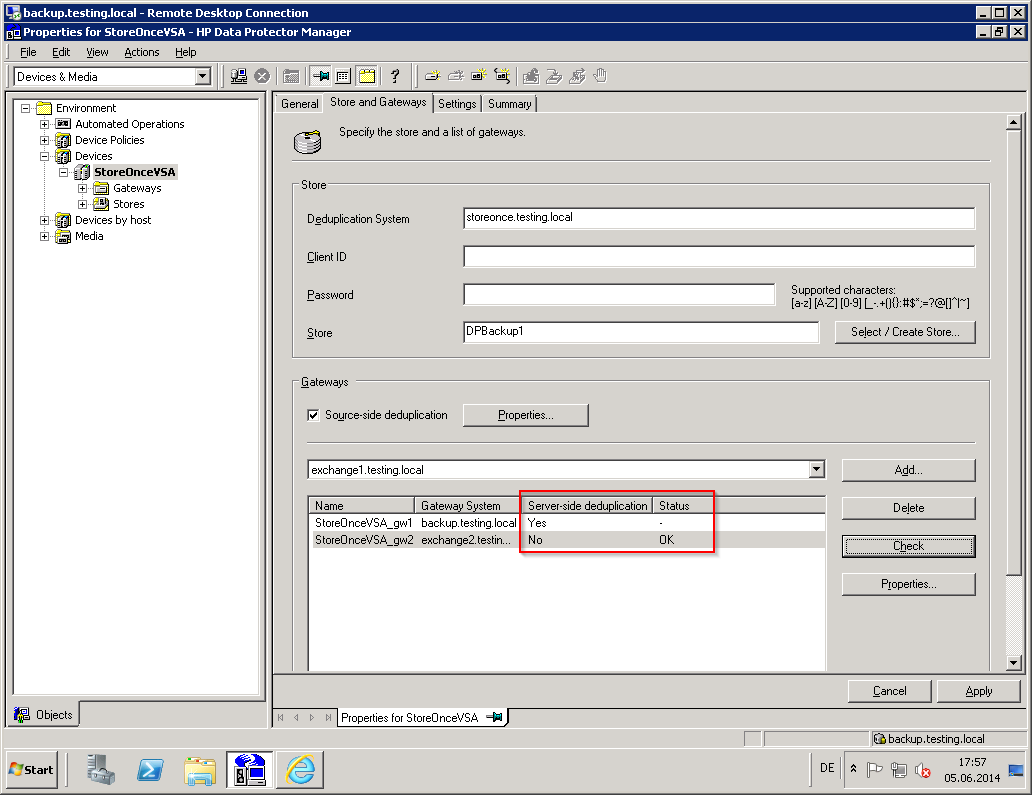
Task: Click the pushpin toolbar icon
Action: (x=321, y=76)
